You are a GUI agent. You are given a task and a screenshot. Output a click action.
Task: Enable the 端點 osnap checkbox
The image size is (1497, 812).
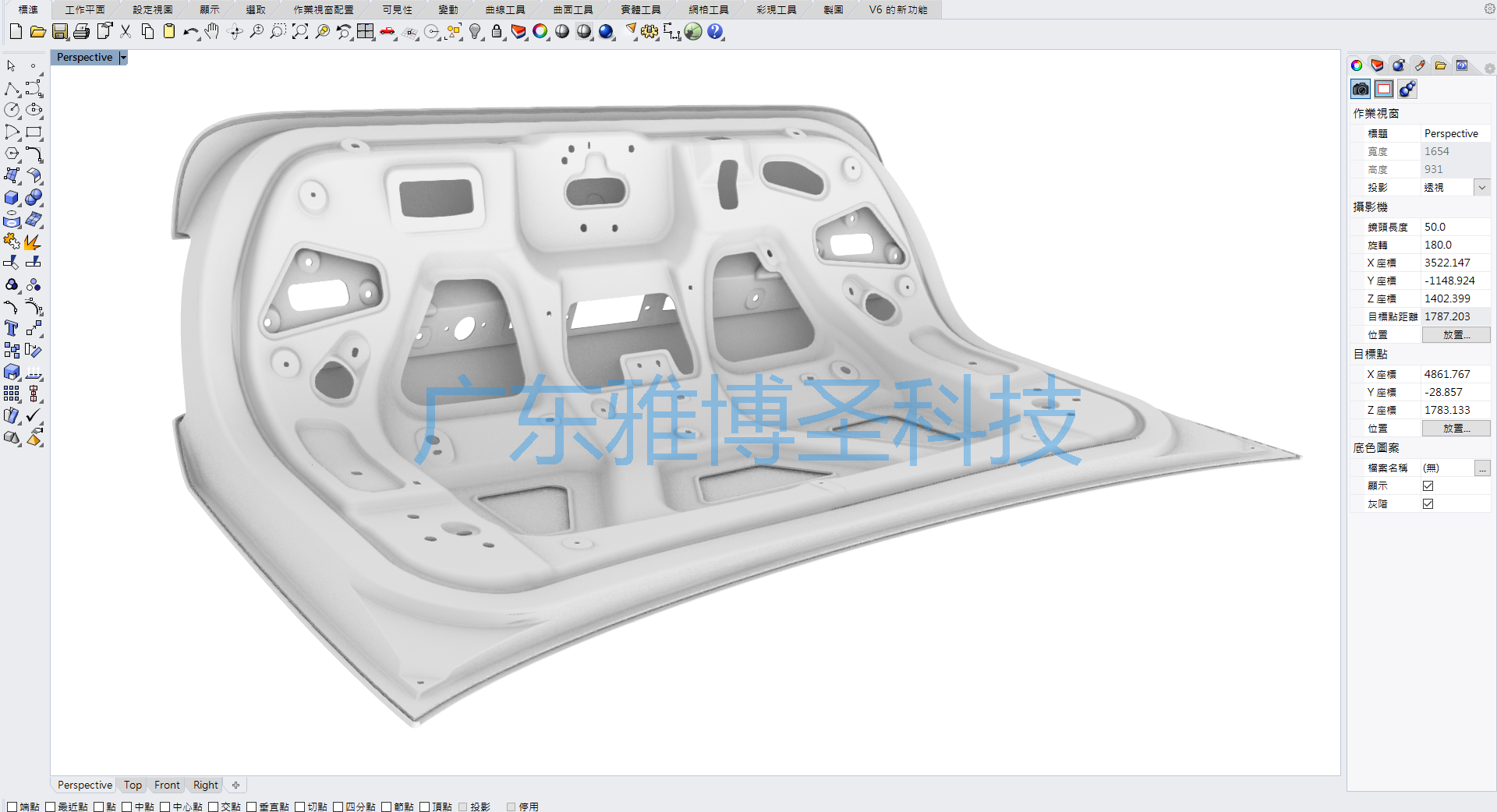[x=12, y=807]
